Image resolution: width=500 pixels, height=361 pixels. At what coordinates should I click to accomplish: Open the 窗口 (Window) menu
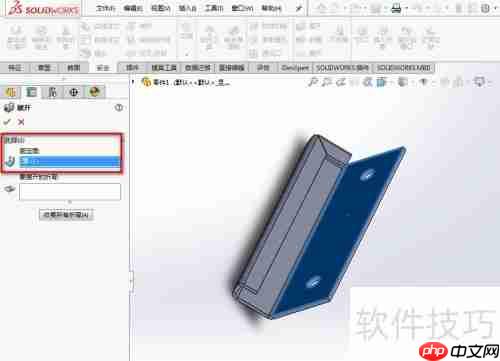[x=242, y=8]
